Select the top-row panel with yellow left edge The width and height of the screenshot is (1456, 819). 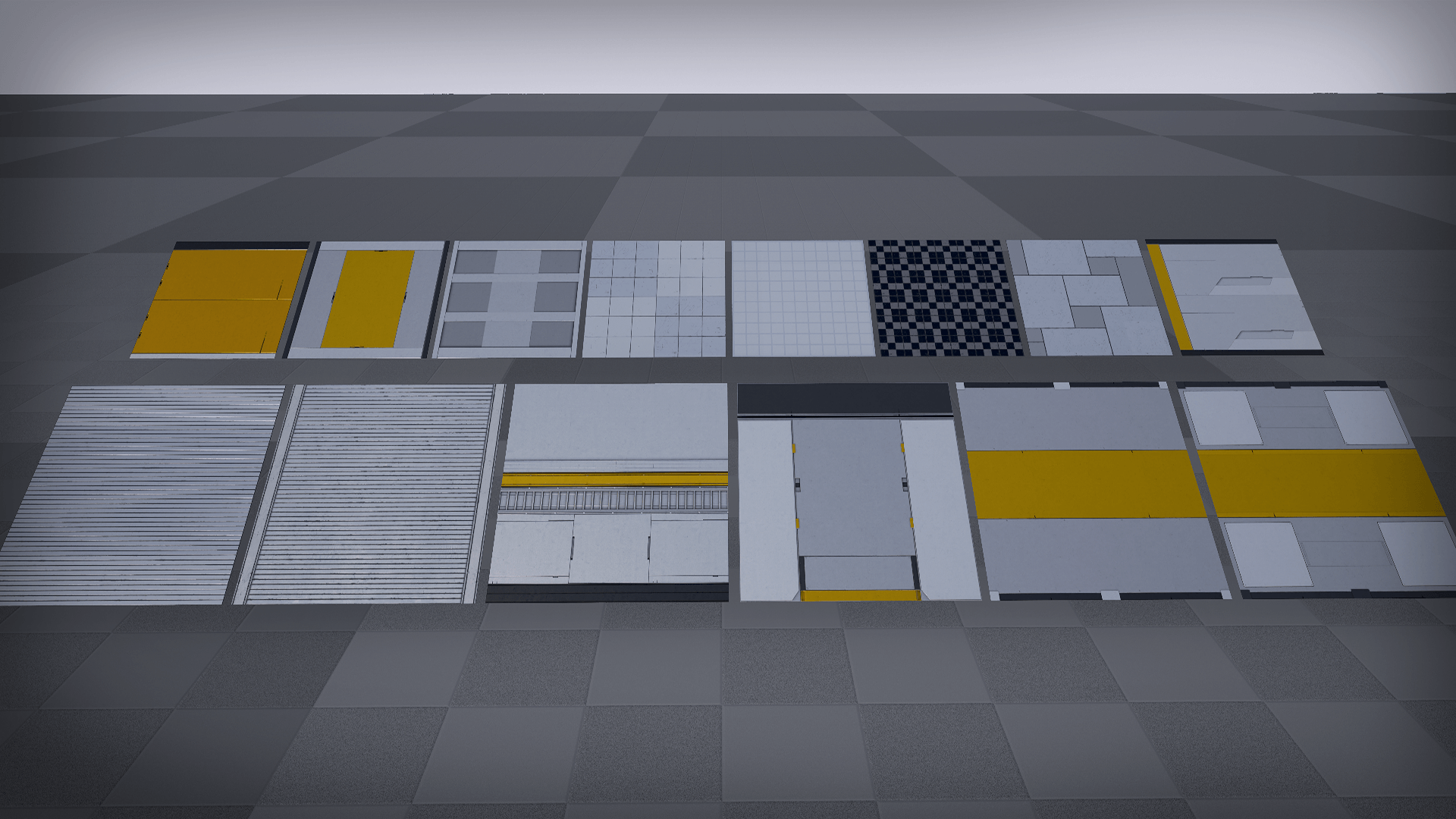(1234, 297)
